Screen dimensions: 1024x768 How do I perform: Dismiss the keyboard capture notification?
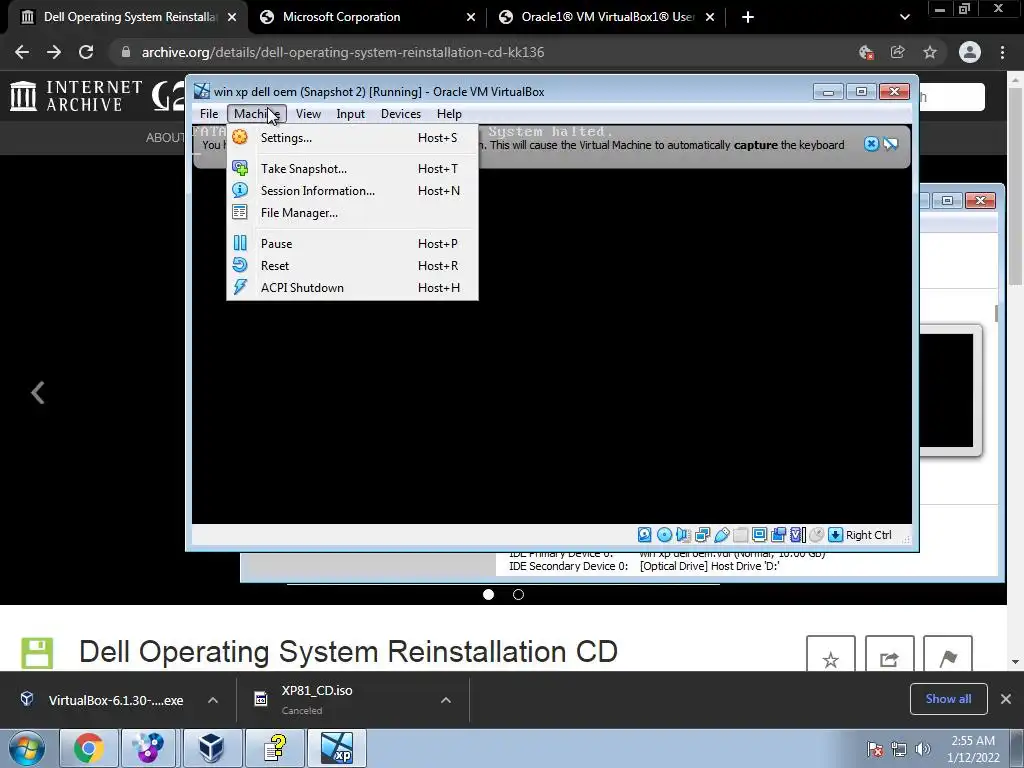(871, 144)
